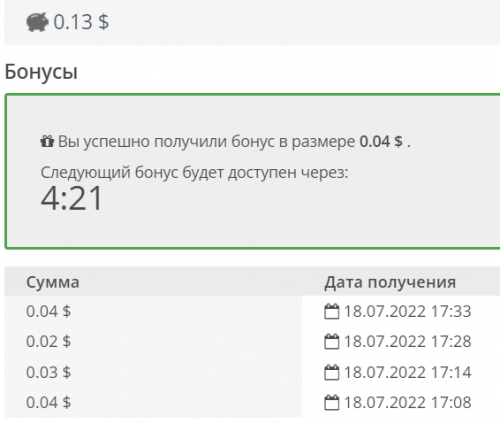Image resolution: width=500 pixels, height=424 pixels.
Task: Click the date 18.07.2022 17:33
Action: [x=407, y=311]
